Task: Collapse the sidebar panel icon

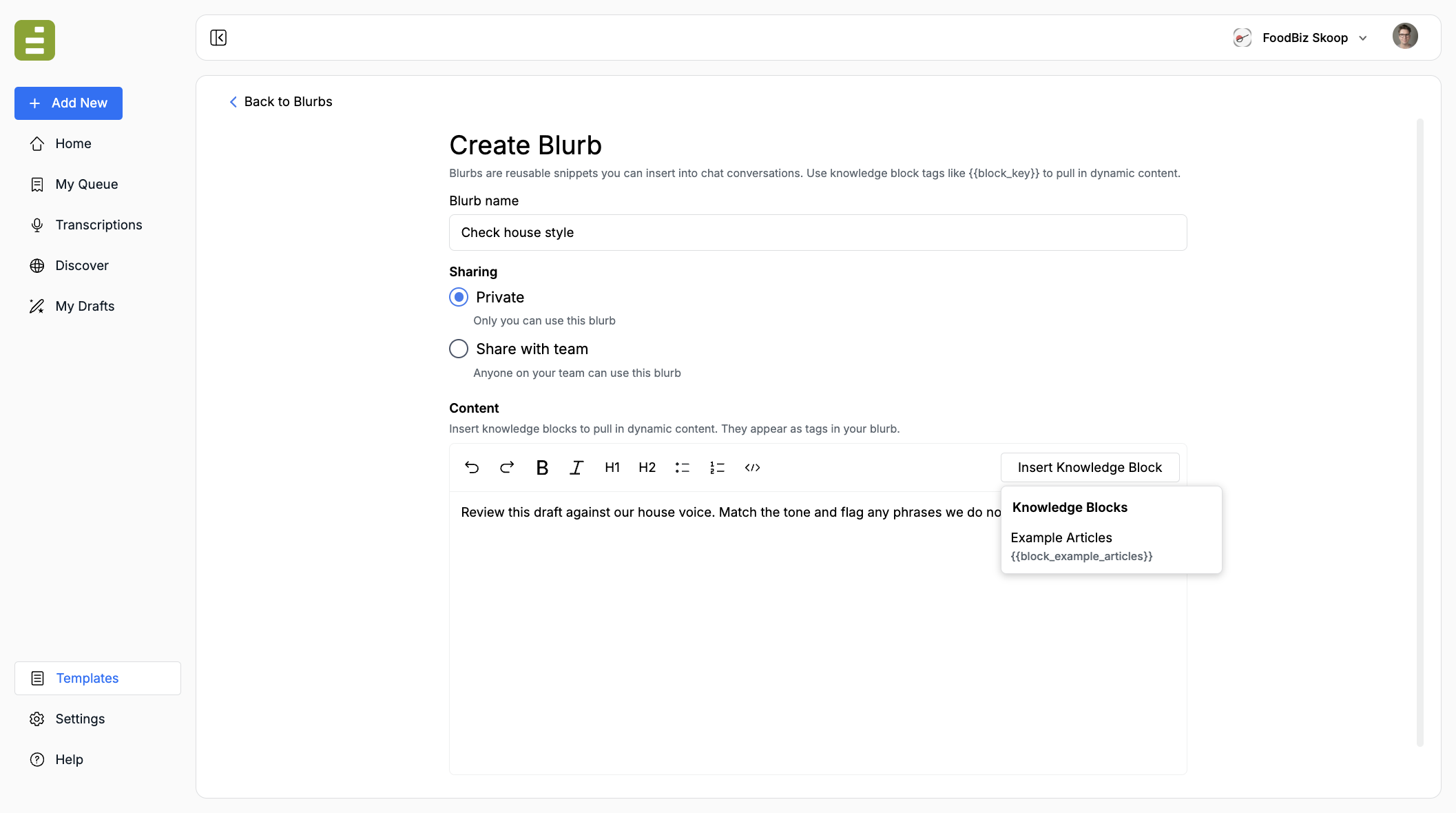Action: point(218,37)
